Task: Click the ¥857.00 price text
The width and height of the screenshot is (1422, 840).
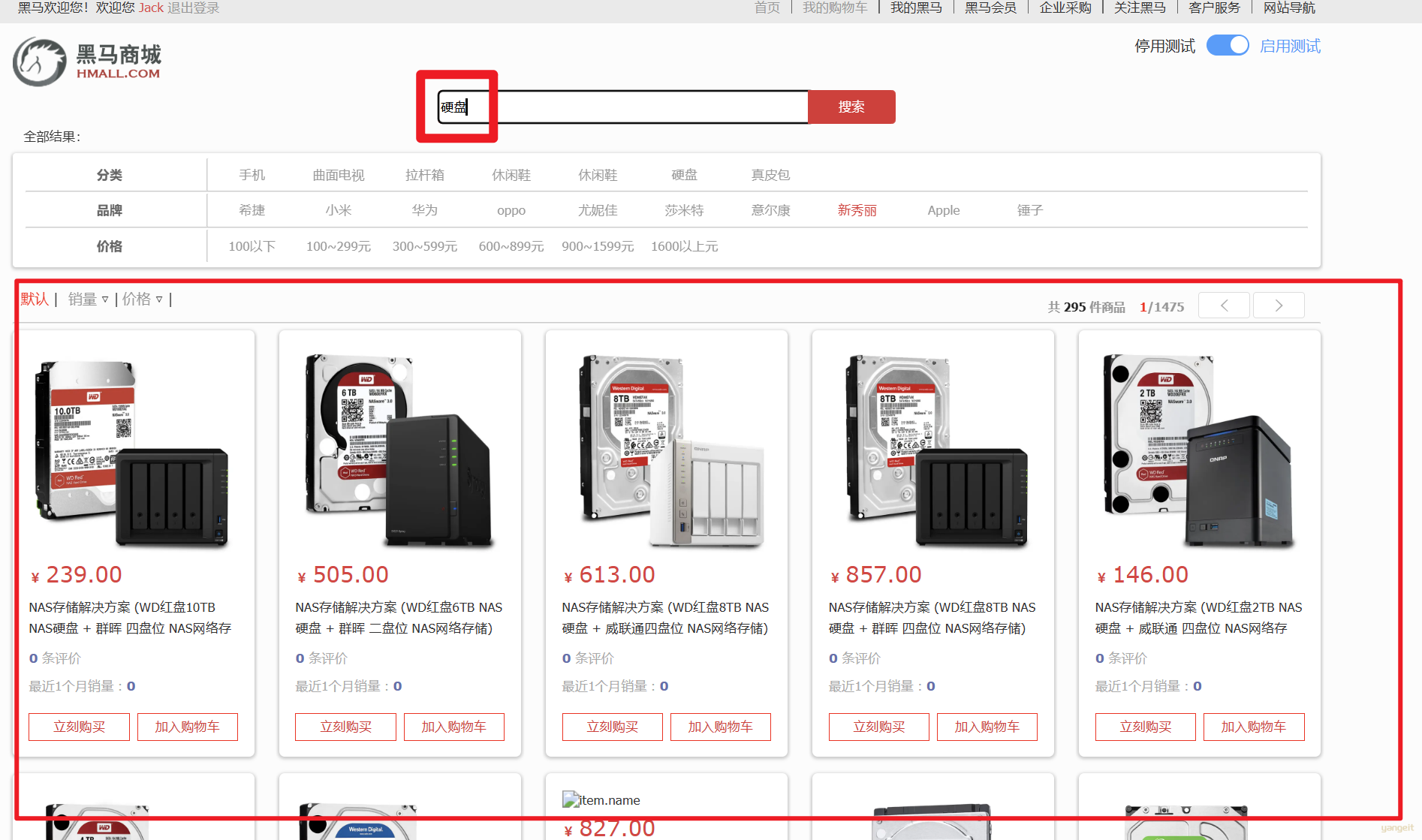Action: click(875, 575)
